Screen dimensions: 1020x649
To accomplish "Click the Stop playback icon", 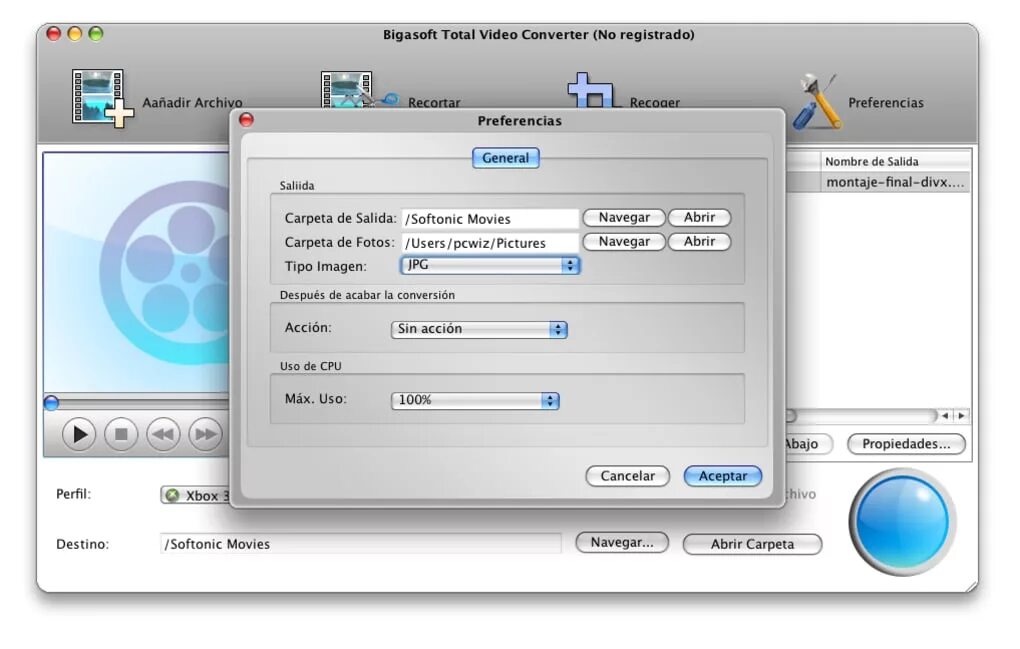I will click(x=120, y=434).
